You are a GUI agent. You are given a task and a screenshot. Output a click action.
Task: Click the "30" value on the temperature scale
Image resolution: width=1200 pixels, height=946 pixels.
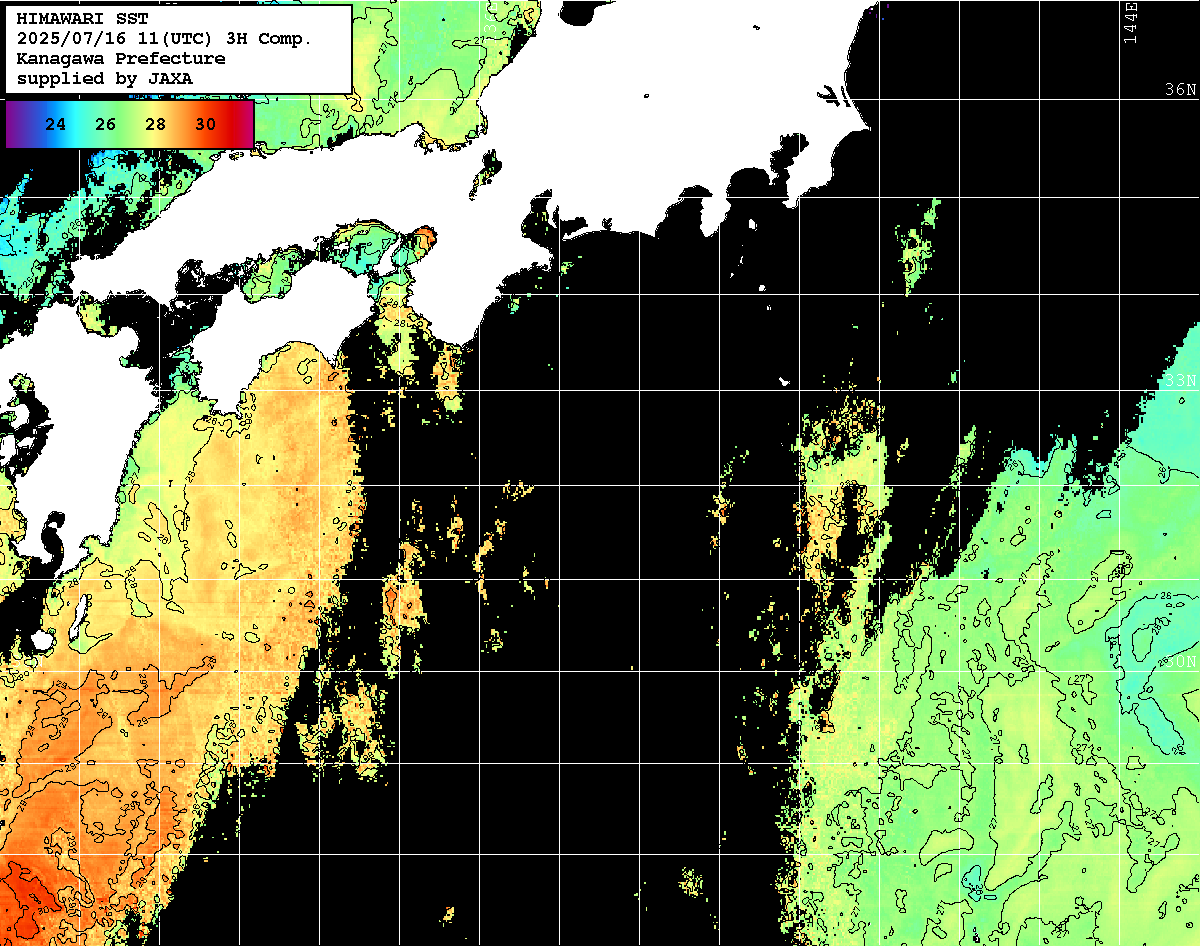click(x=206, y=125)
